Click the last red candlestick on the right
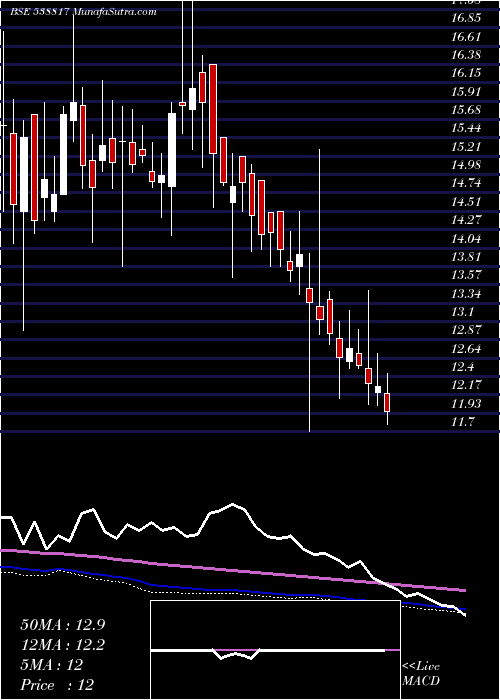Viewport: 500px width, 700px height. click(x=387, y=402)
